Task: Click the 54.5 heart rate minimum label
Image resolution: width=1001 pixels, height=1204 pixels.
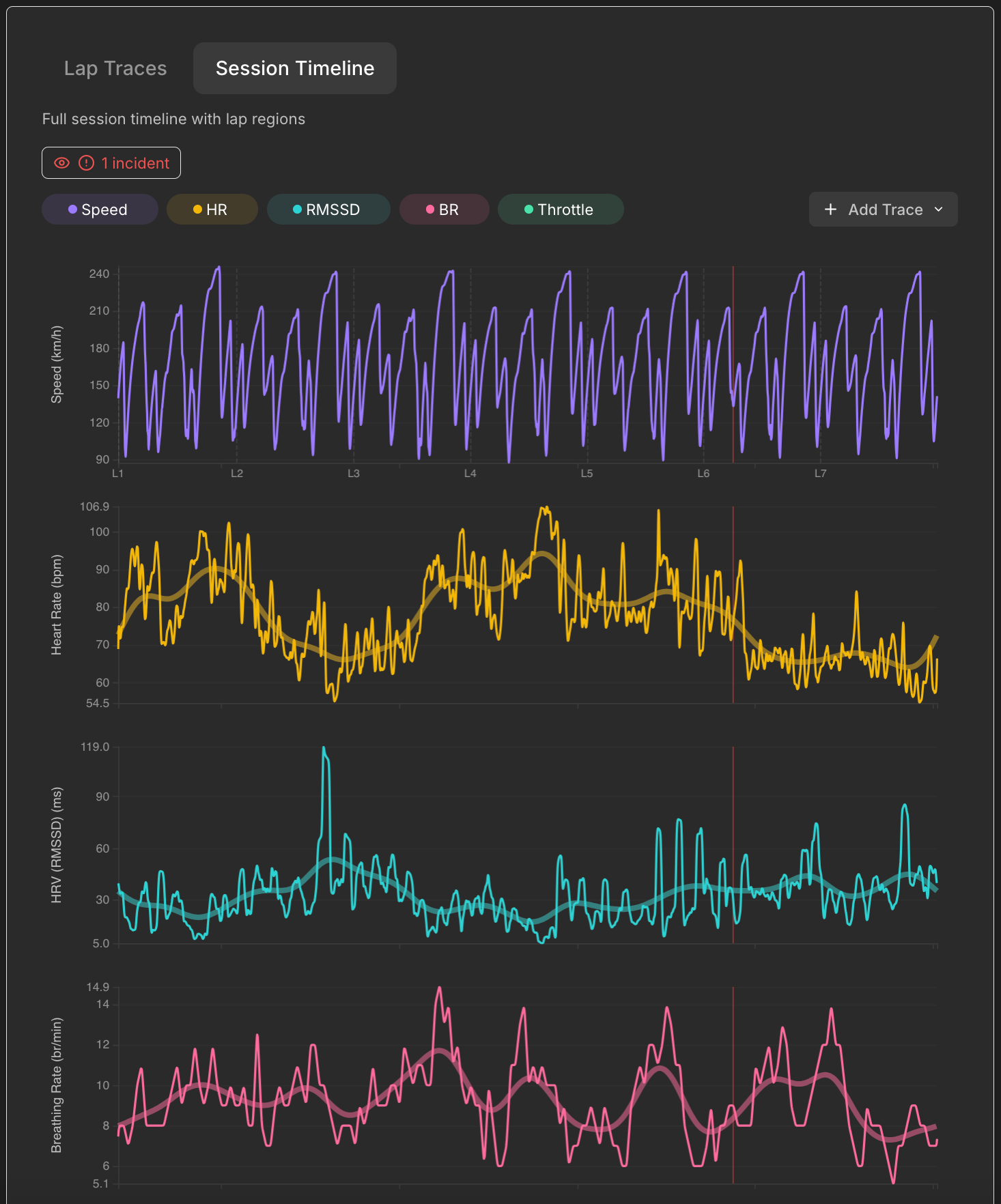Action: [98, 703]
